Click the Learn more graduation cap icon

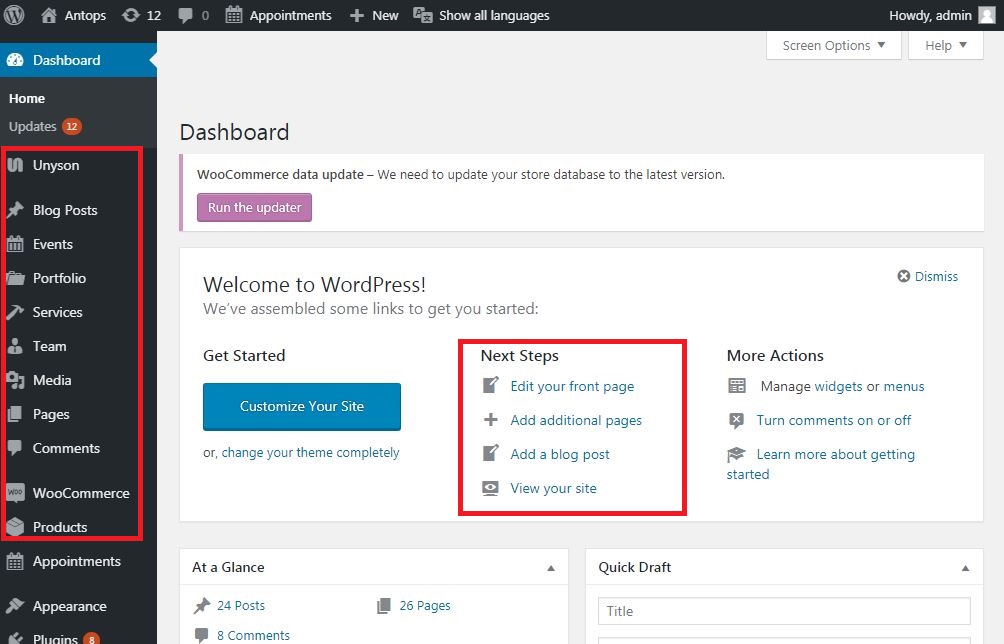(736, 455)
